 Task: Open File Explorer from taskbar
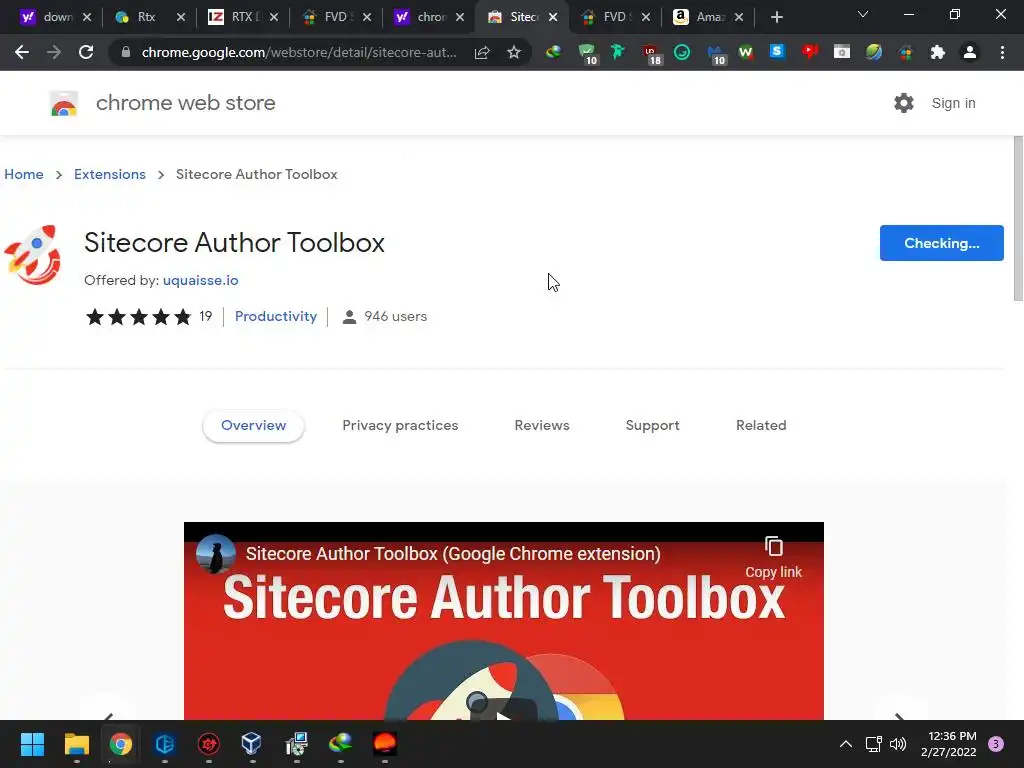point(76,744)
